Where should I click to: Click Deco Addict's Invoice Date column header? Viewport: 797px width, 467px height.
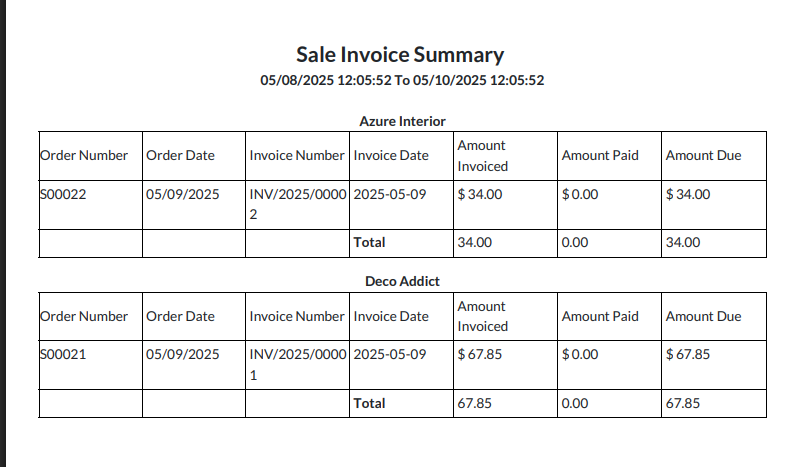click(x=391, y=316)
